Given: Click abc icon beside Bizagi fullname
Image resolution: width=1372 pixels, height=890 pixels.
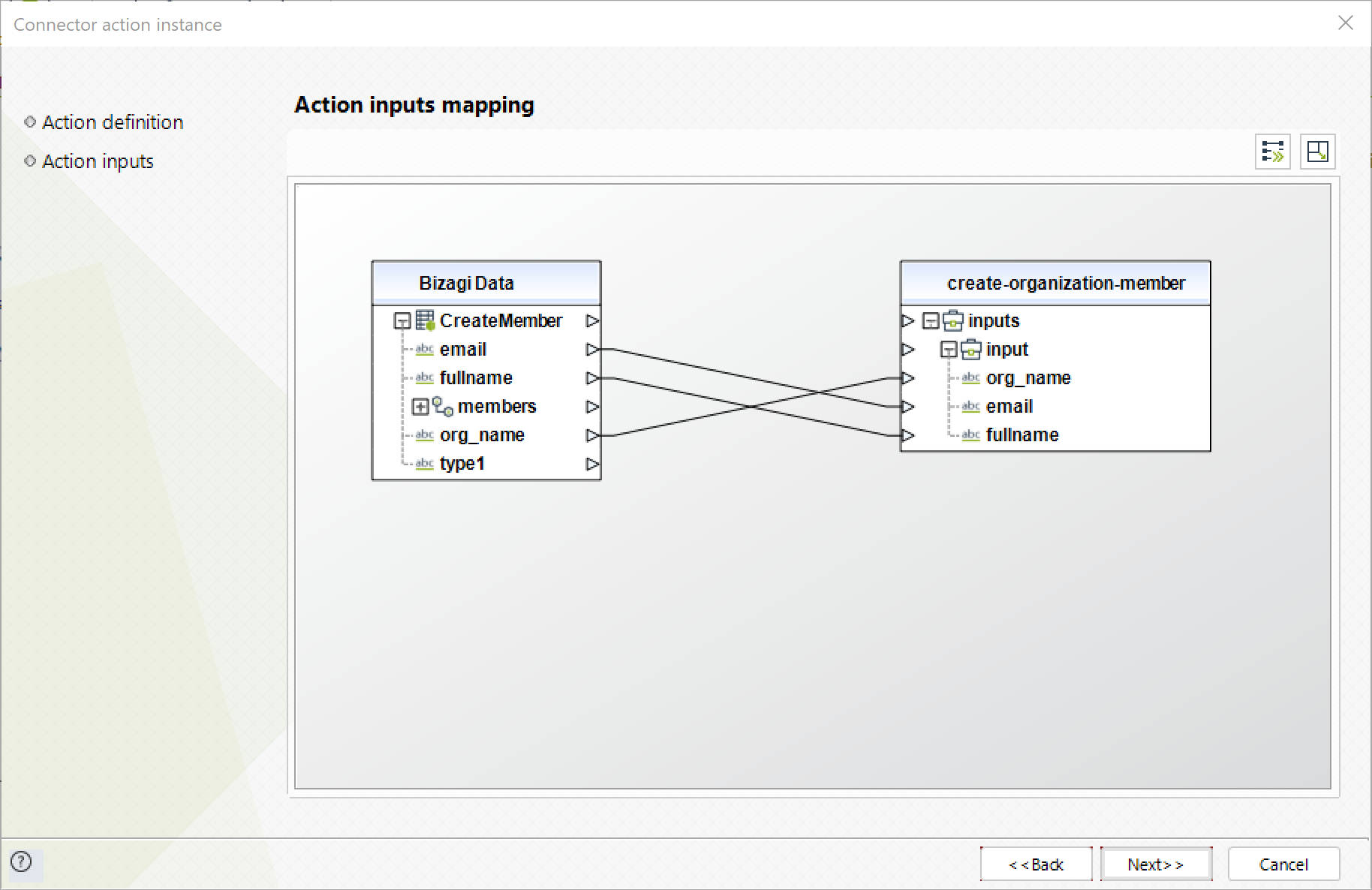Looking at the screenshot, I should coord(425,378).
